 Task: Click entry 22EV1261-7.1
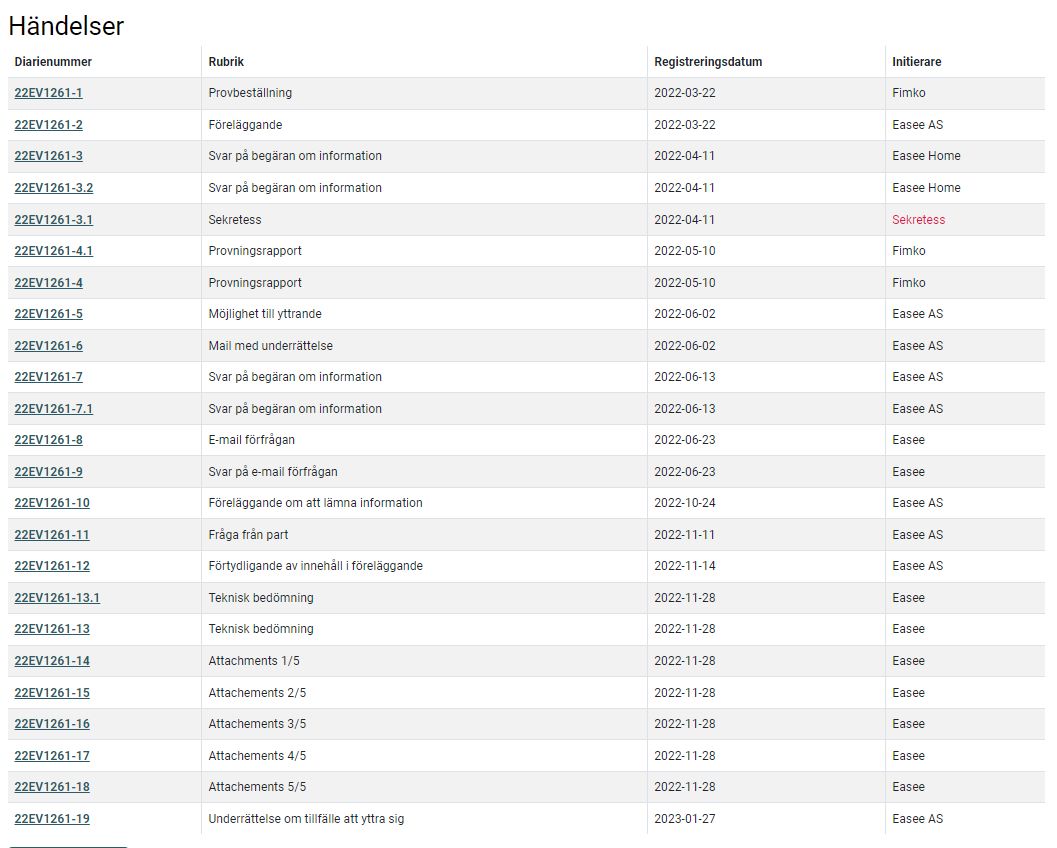pos(53,409)
